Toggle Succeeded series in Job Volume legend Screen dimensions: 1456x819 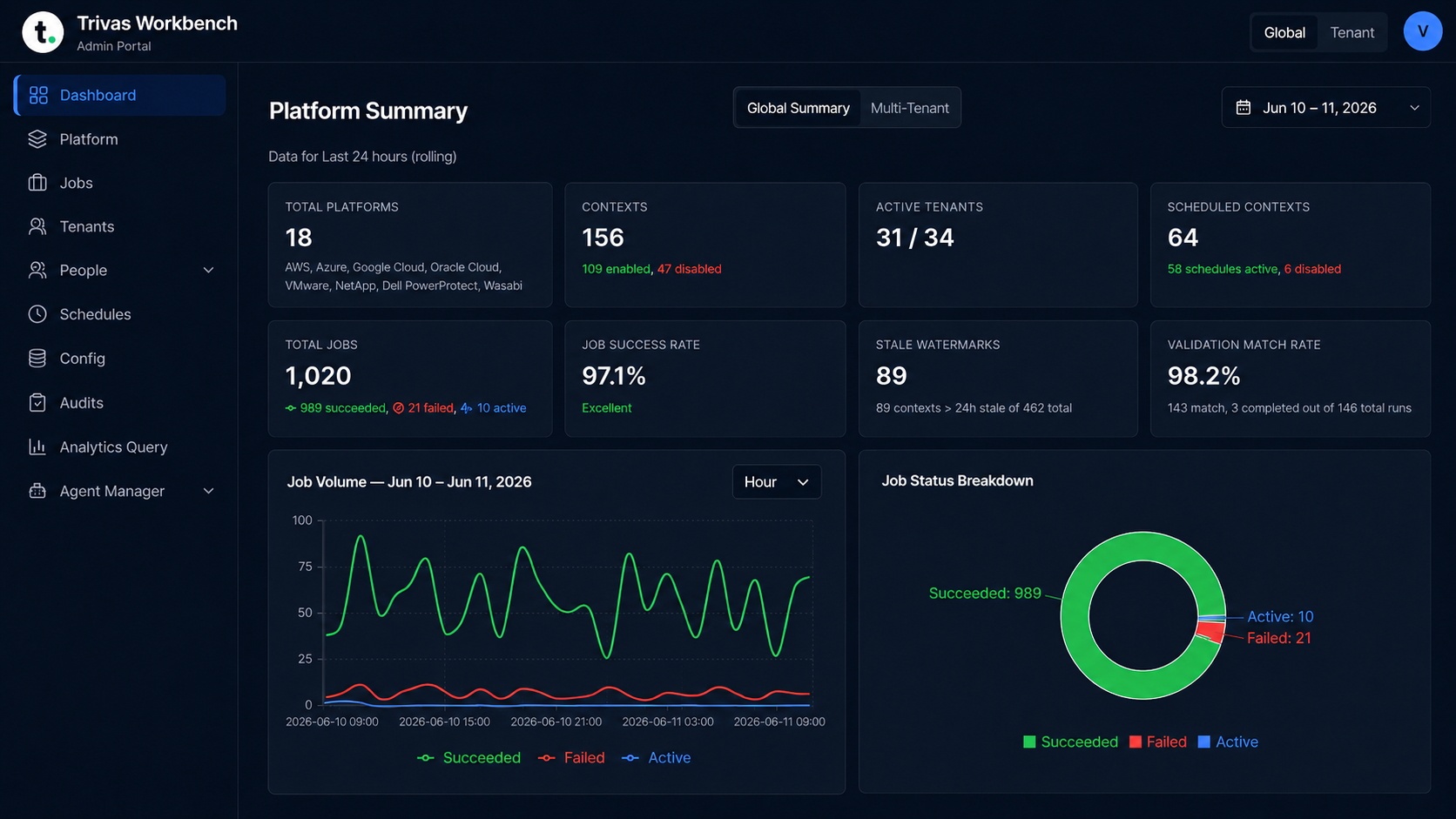click(x=468, y=758)
